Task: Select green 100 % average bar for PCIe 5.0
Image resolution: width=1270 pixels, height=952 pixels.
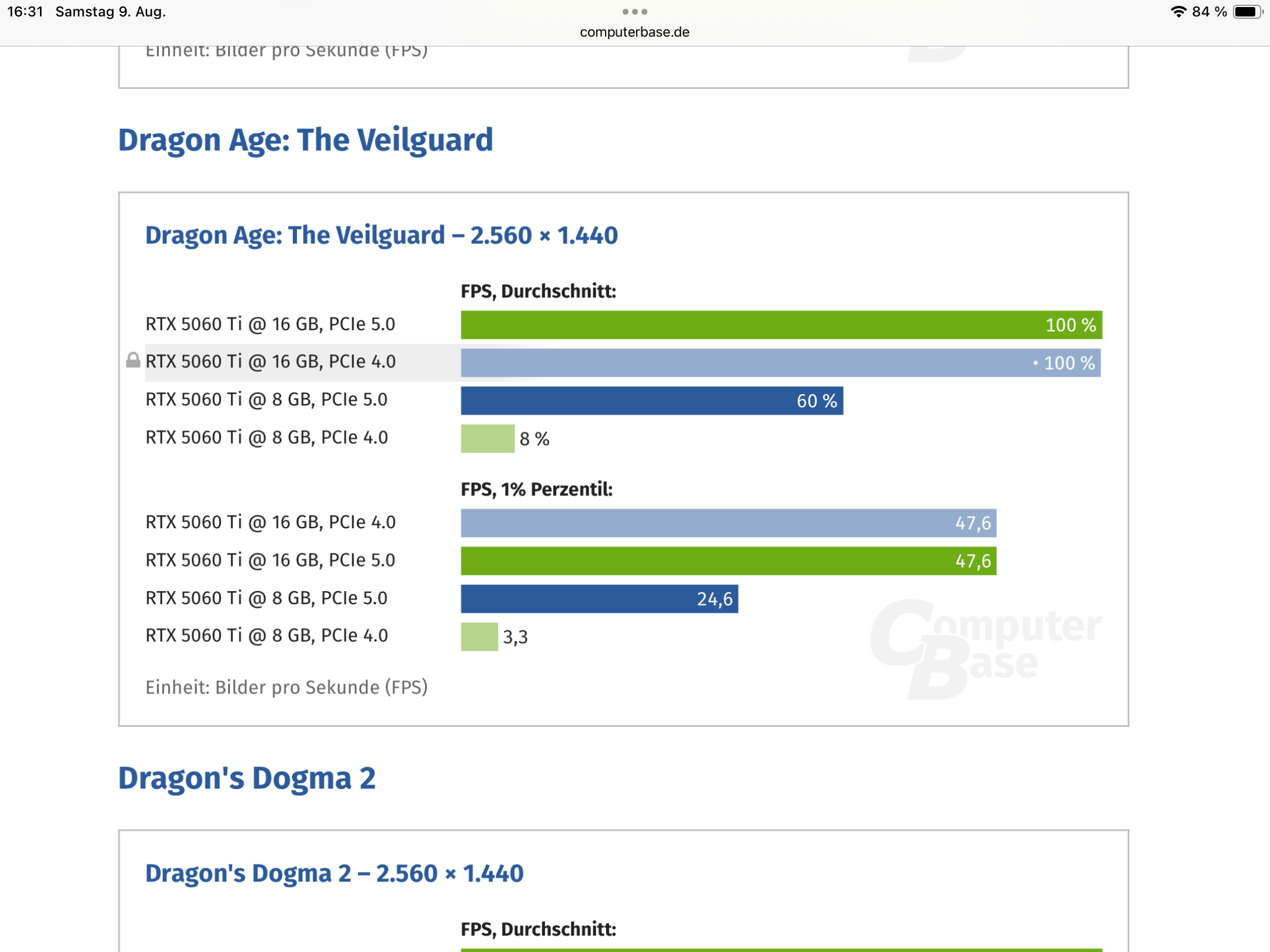Action: click(x=781, y=325)
